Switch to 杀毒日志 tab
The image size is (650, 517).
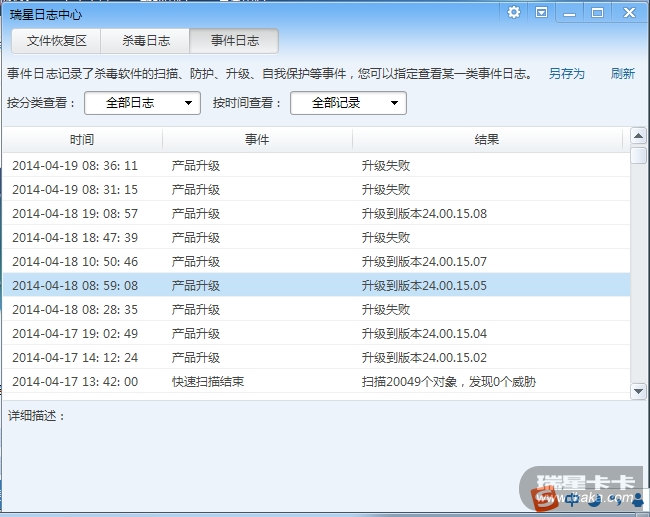pyautogui.click(x=146, y=41)
